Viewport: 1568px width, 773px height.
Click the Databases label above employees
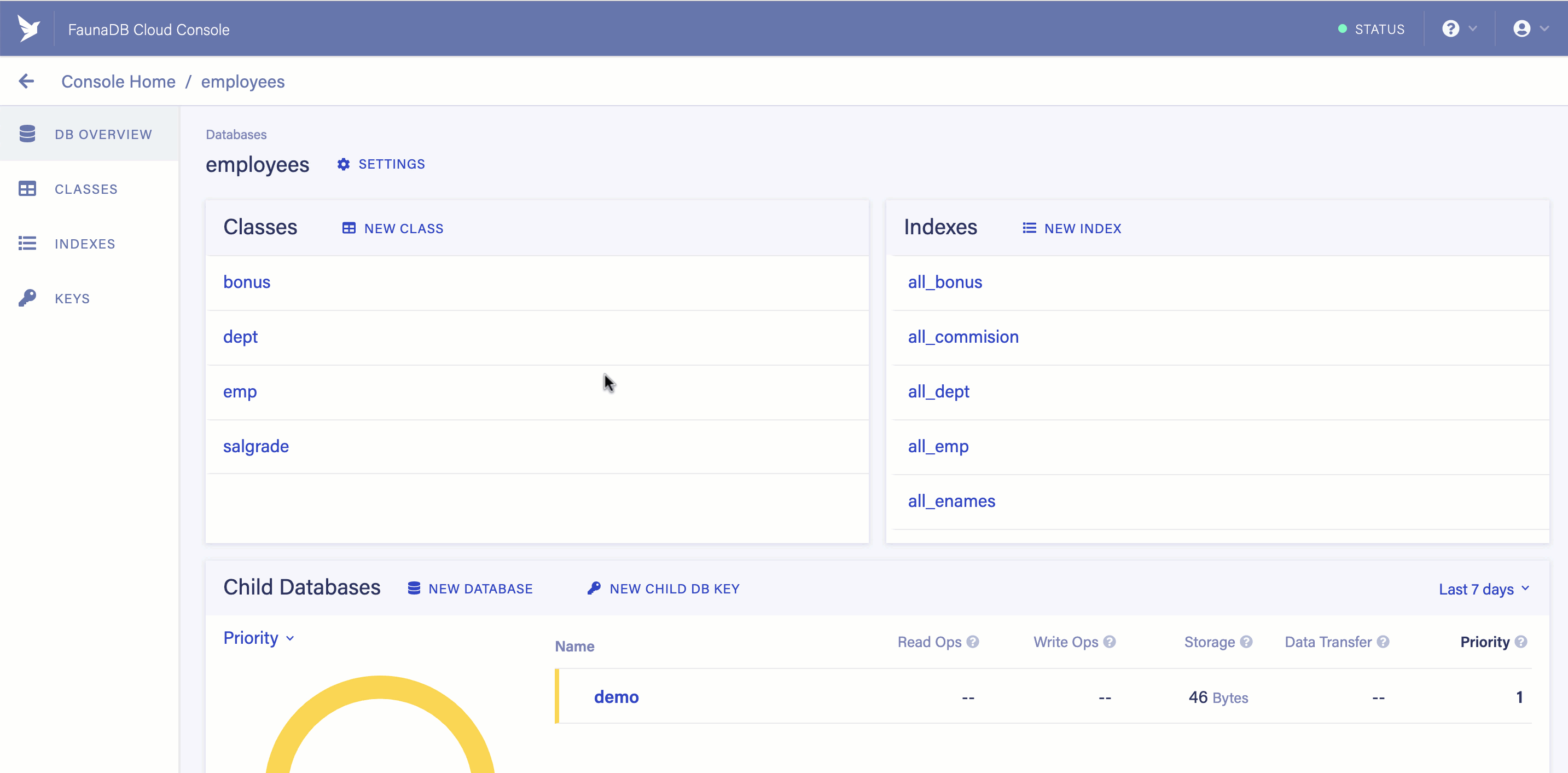236,135
